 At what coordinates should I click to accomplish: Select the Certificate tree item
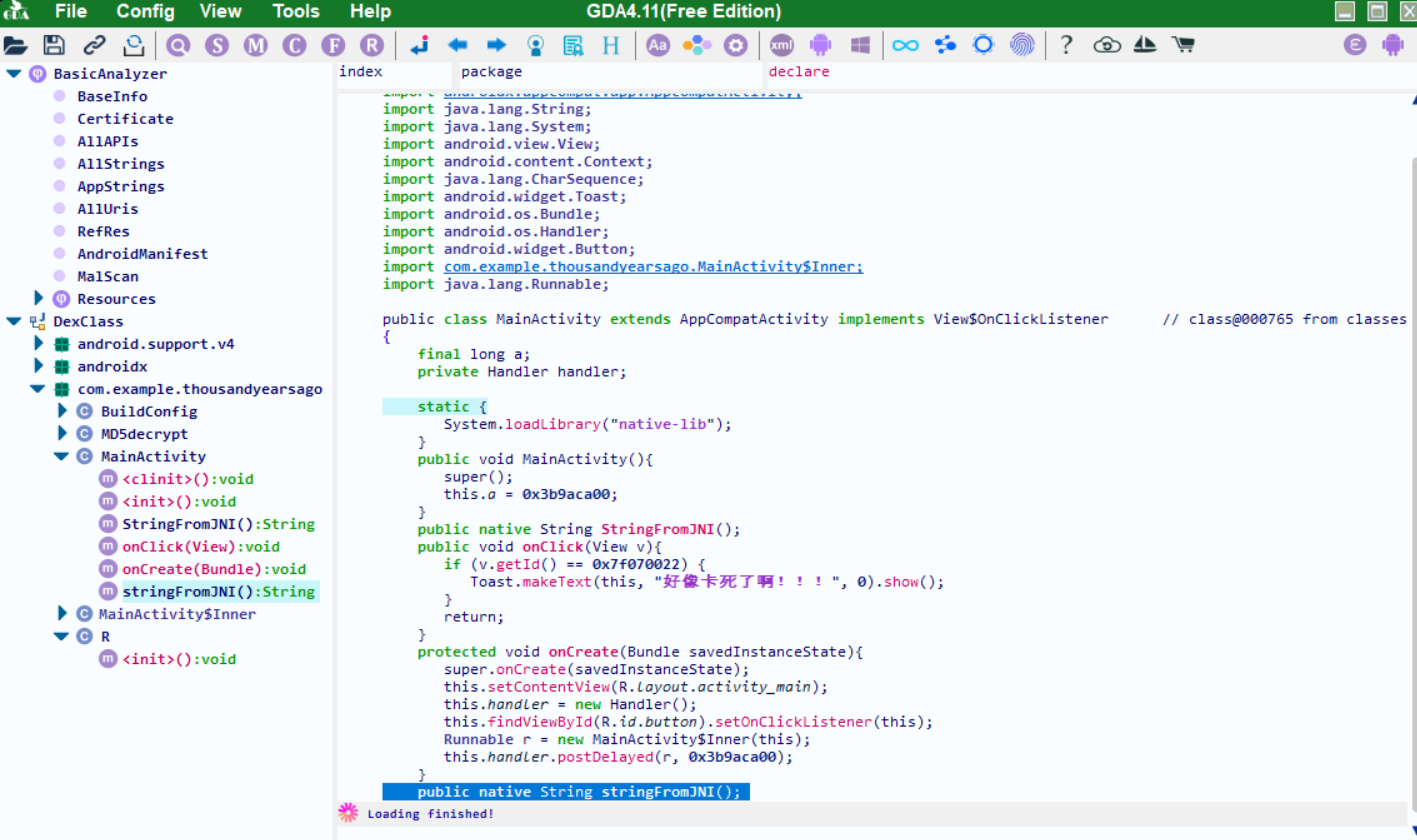click(125, 119)
